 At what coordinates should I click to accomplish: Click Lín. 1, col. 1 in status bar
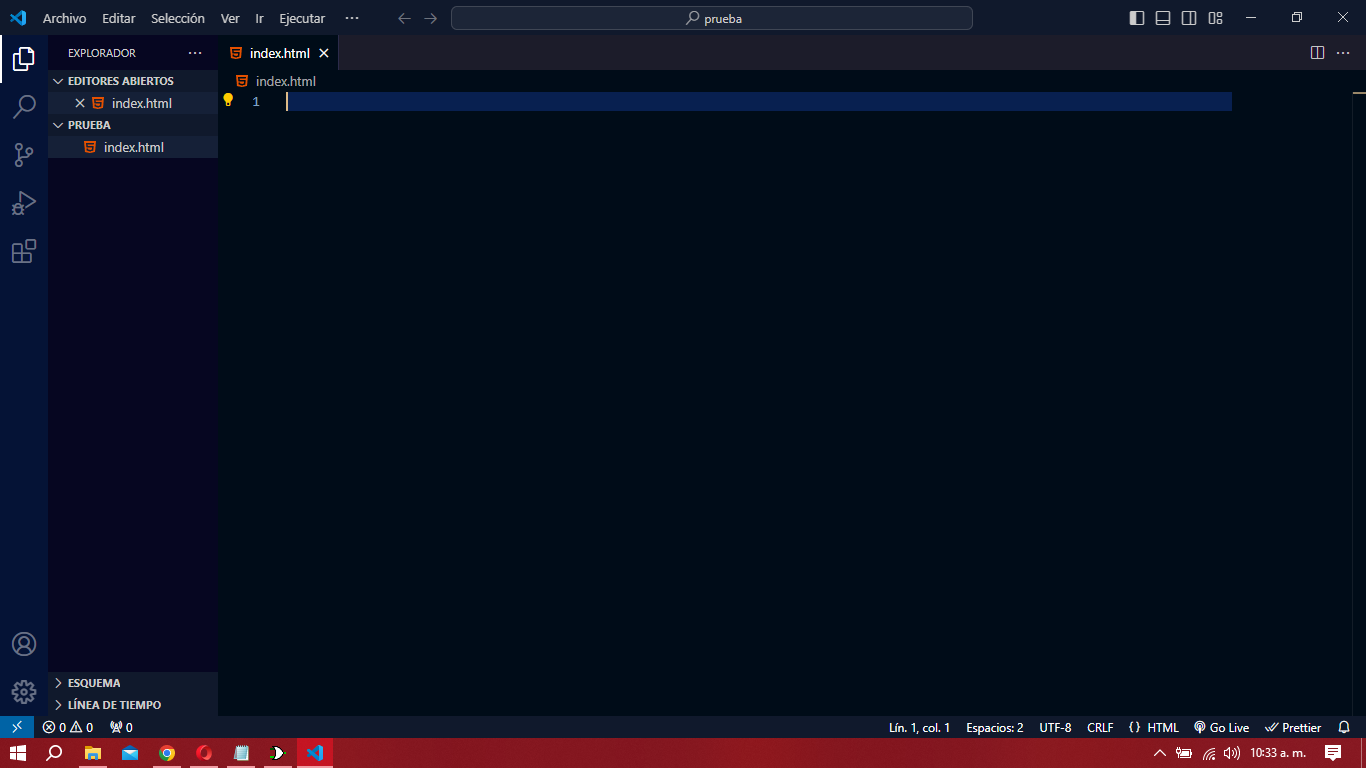(919, 727)
